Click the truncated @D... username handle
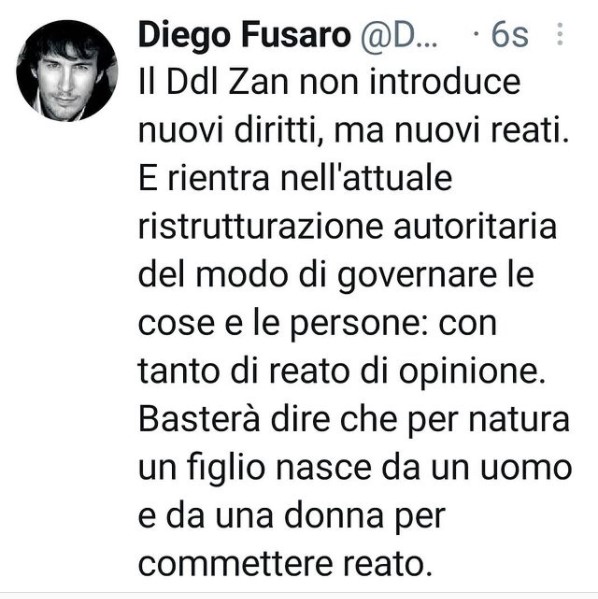The width and height of the screenshot is (598, 599). pyautogui.click(x=399, y=36)
